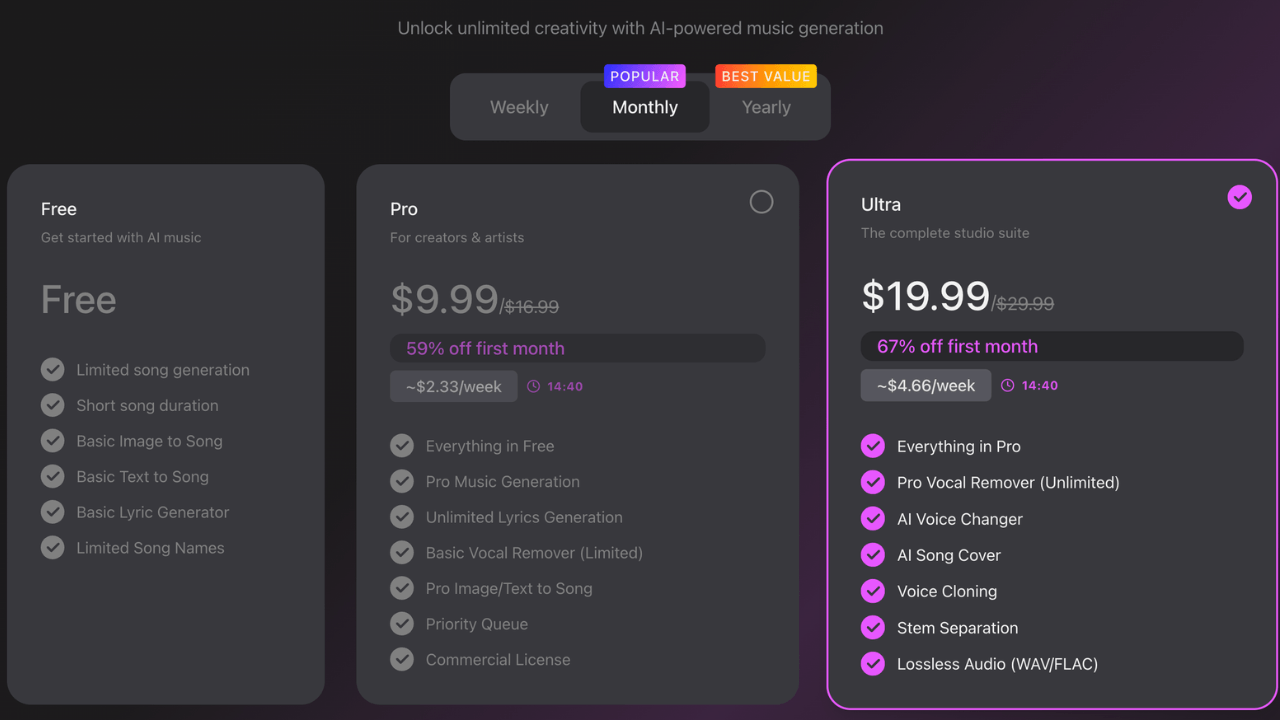Click the checkmark icon beside Basic Lyric Generator
Screen dimensions: 1280x720
pos(53,512)
